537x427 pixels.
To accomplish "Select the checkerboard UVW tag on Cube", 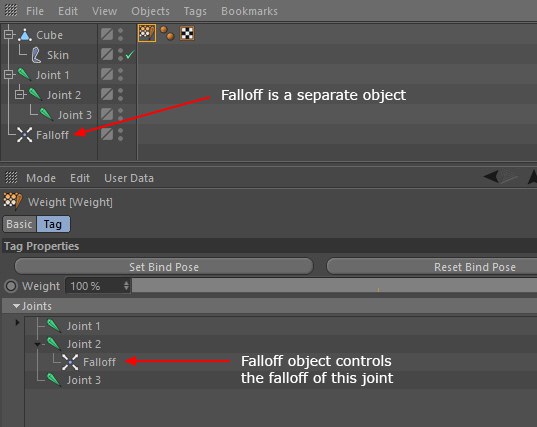I will [187, 33].
